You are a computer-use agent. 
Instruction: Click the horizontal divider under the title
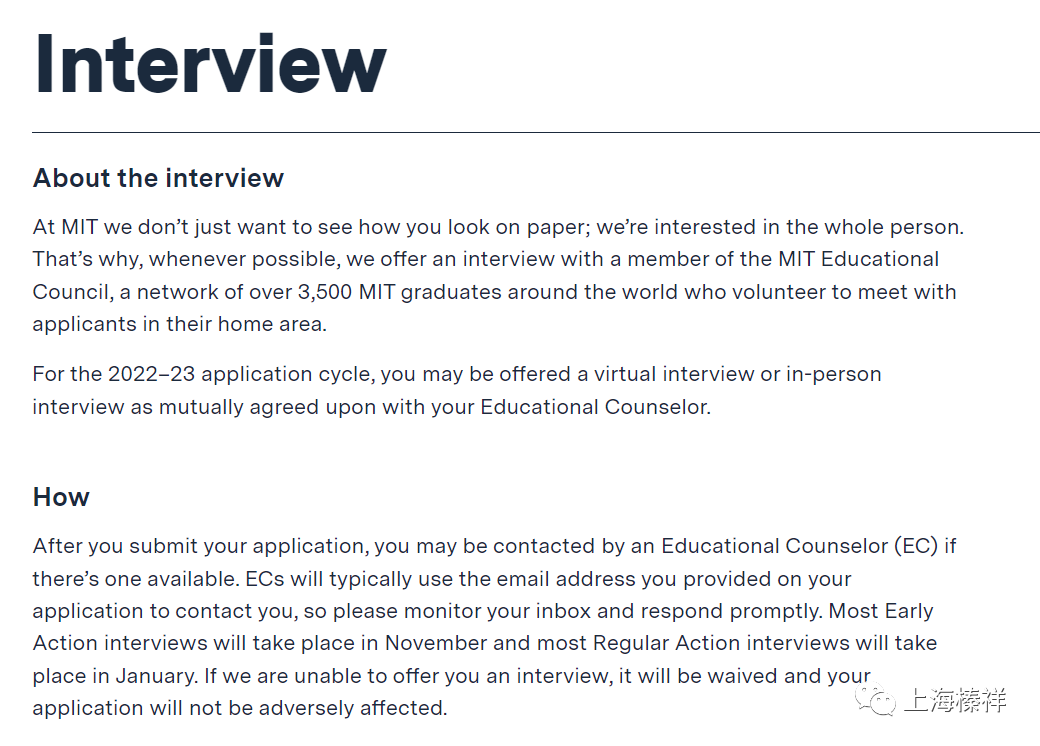pos(536,133)
